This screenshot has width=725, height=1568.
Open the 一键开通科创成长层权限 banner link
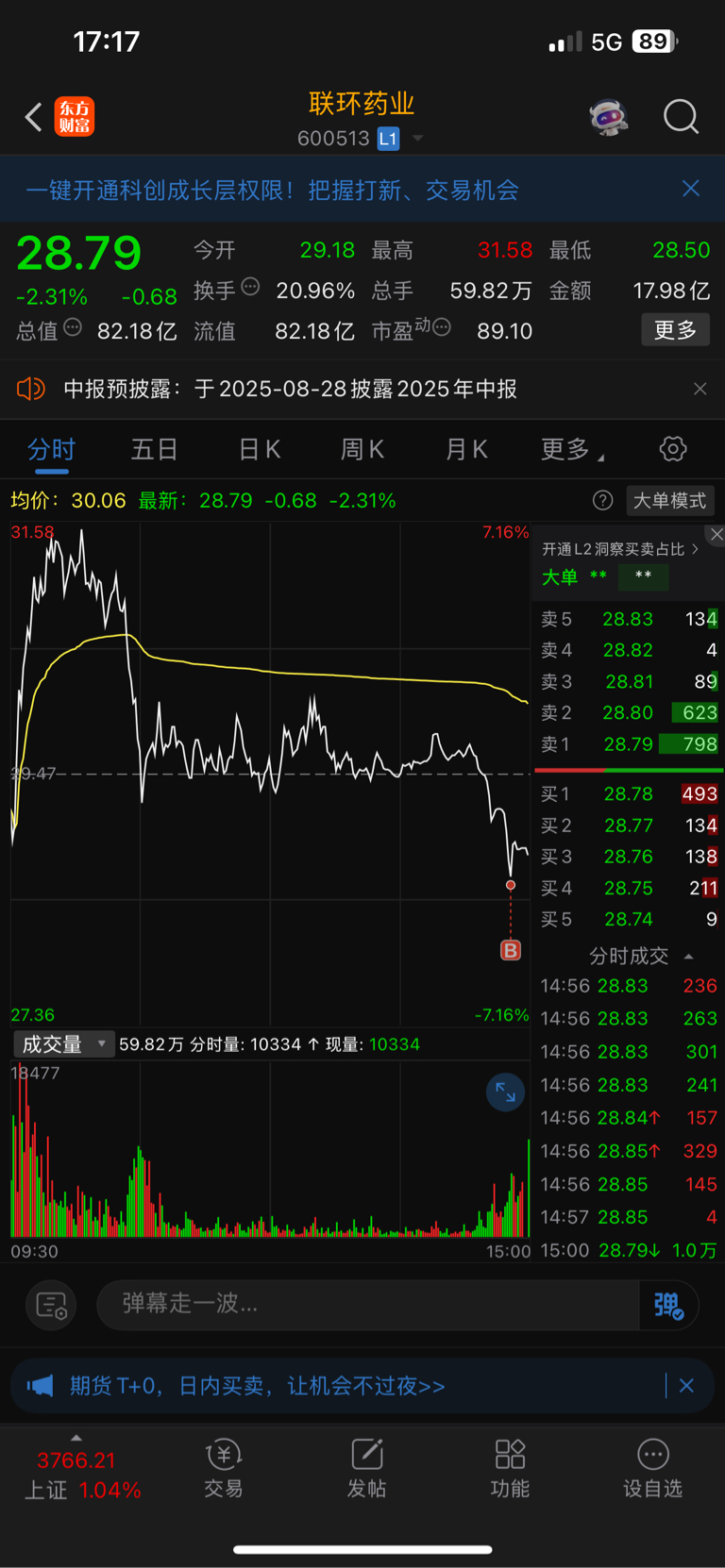272,190
